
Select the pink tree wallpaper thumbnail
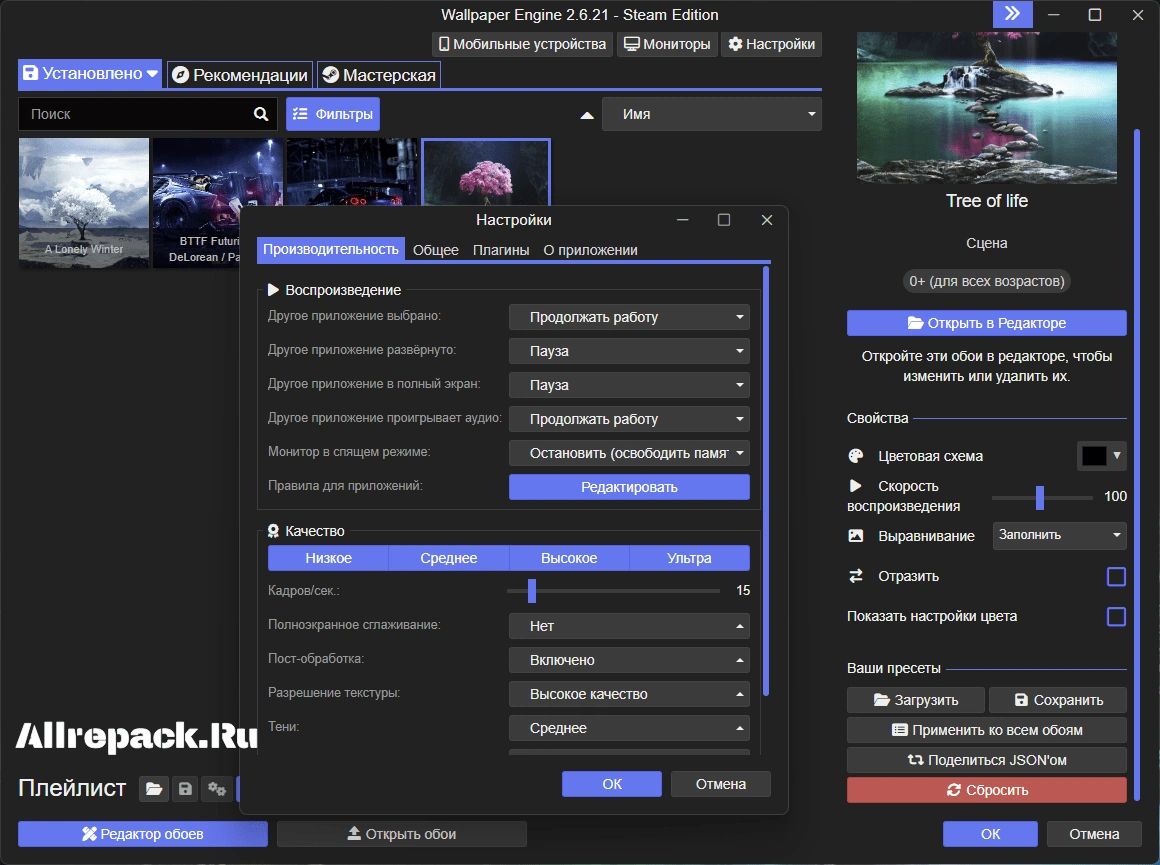(486, 172)
